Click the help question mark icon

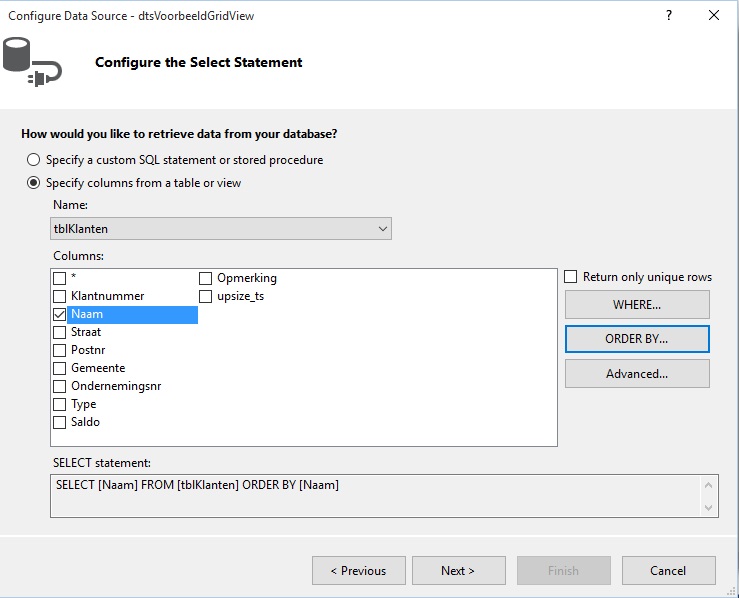(x=669, y=16)
